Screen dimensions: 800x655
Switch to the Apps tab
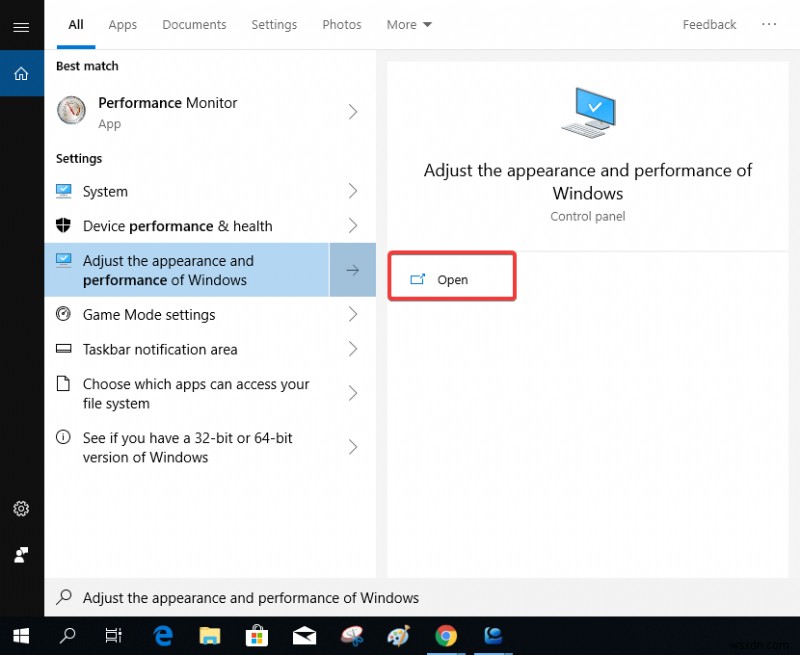122,24
